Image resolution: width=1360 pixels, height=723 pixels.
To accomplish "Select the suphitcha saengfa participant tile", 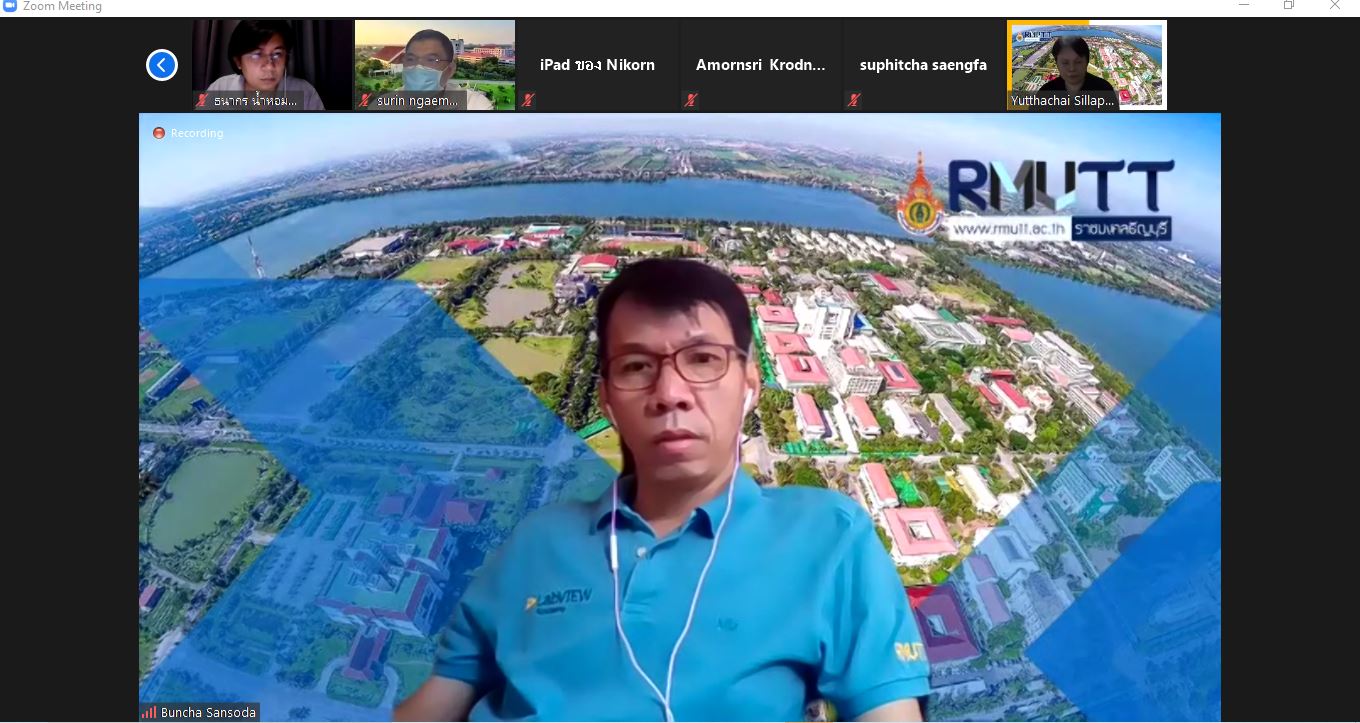I will tap(923, 65).
